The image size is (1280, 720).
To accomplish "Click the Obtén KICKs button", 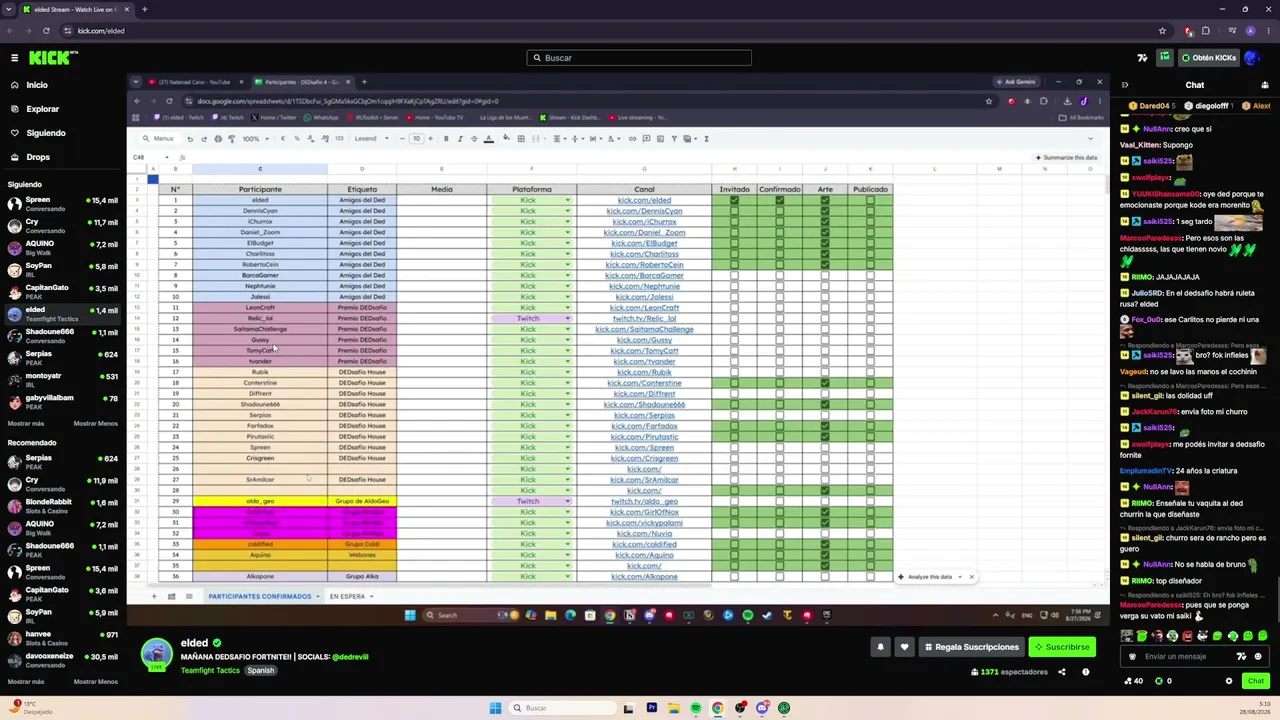I will point(1209,58).
